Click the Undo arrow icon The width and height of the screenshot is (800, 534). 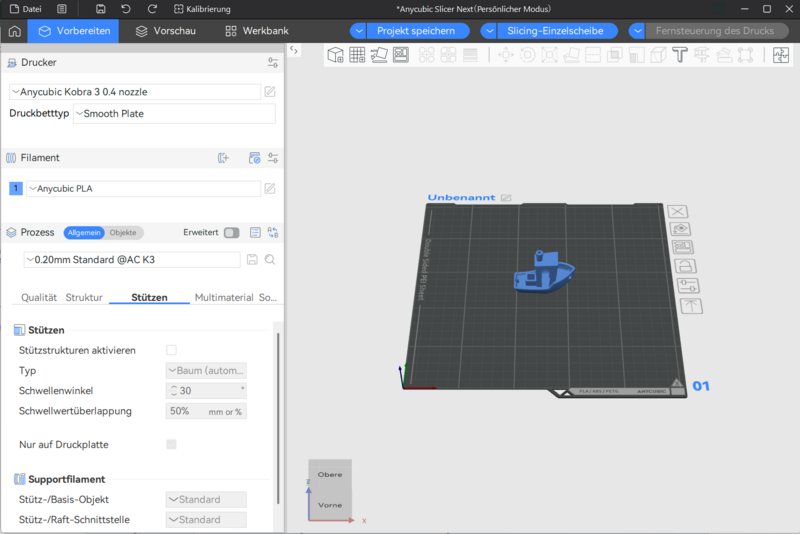126,9
